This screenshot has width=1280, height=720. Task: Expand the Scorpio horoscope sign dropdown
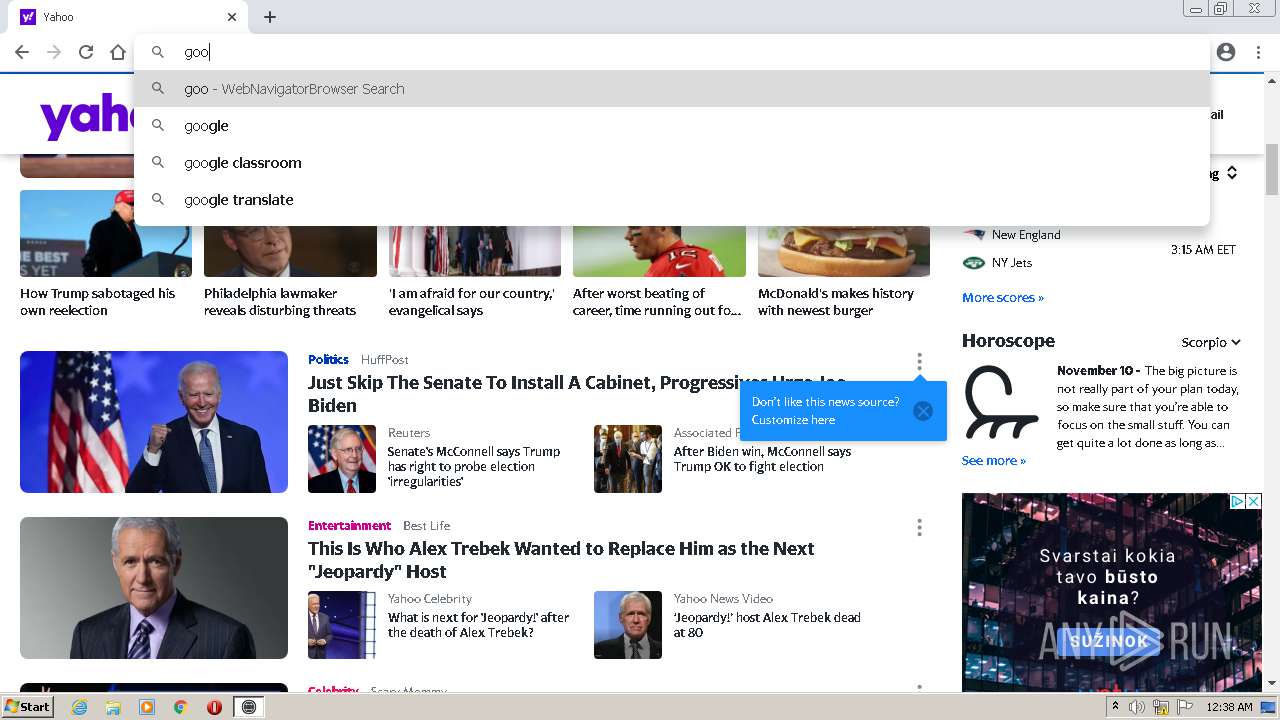click(1211, 342)
